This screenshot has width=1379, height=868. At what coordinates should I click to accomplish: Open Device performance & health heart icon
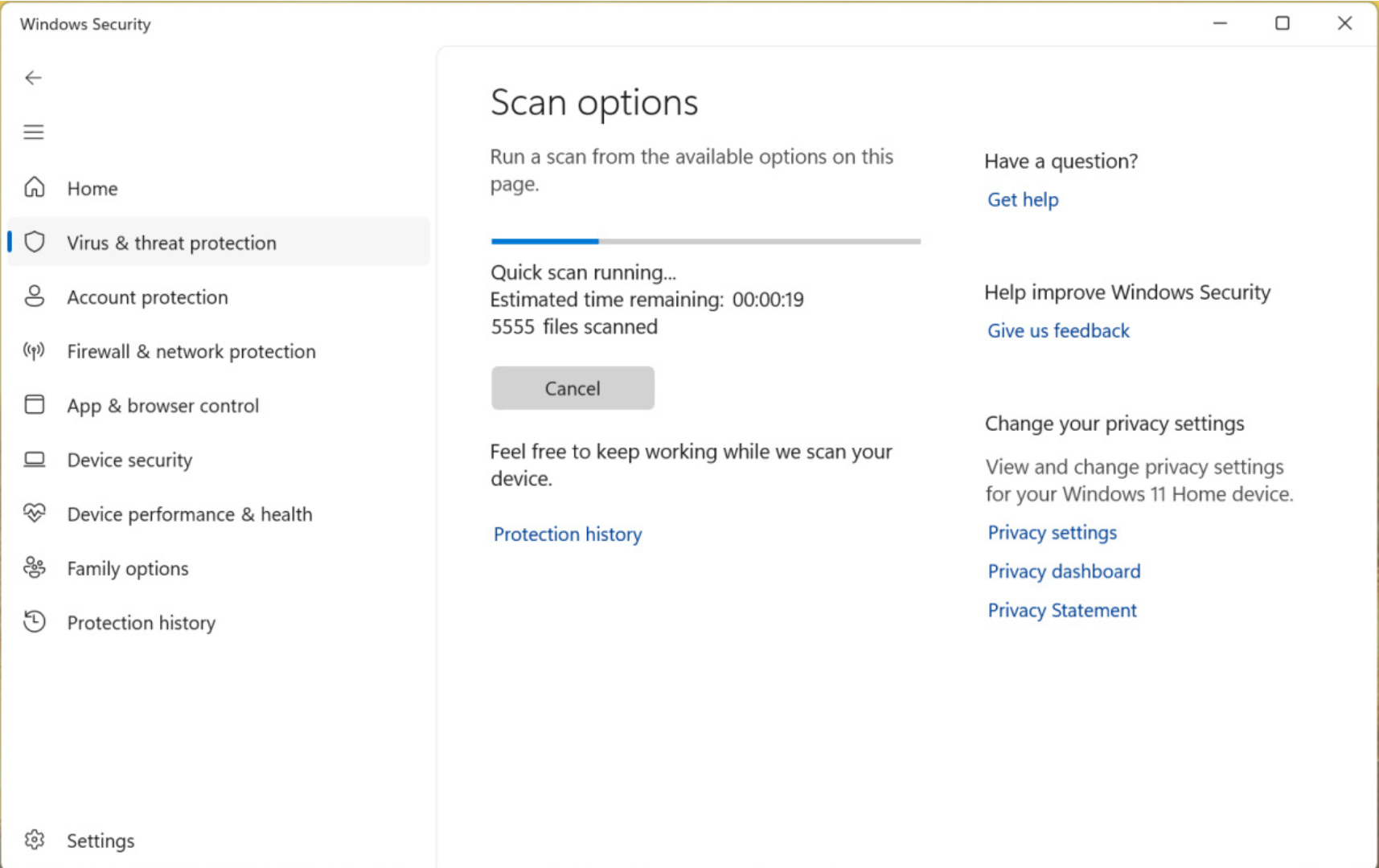coord(35,513)
